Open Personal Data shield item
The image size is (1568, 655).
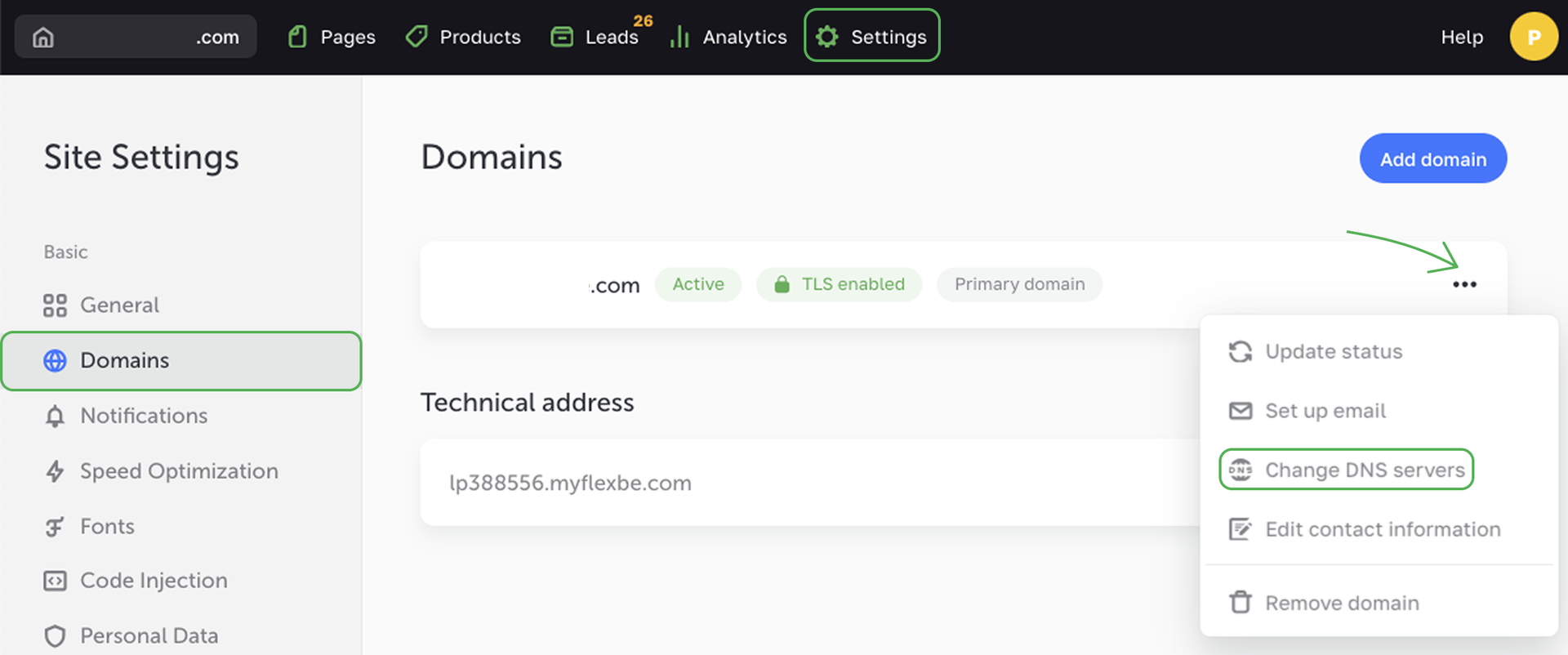[x=148, y=635]
